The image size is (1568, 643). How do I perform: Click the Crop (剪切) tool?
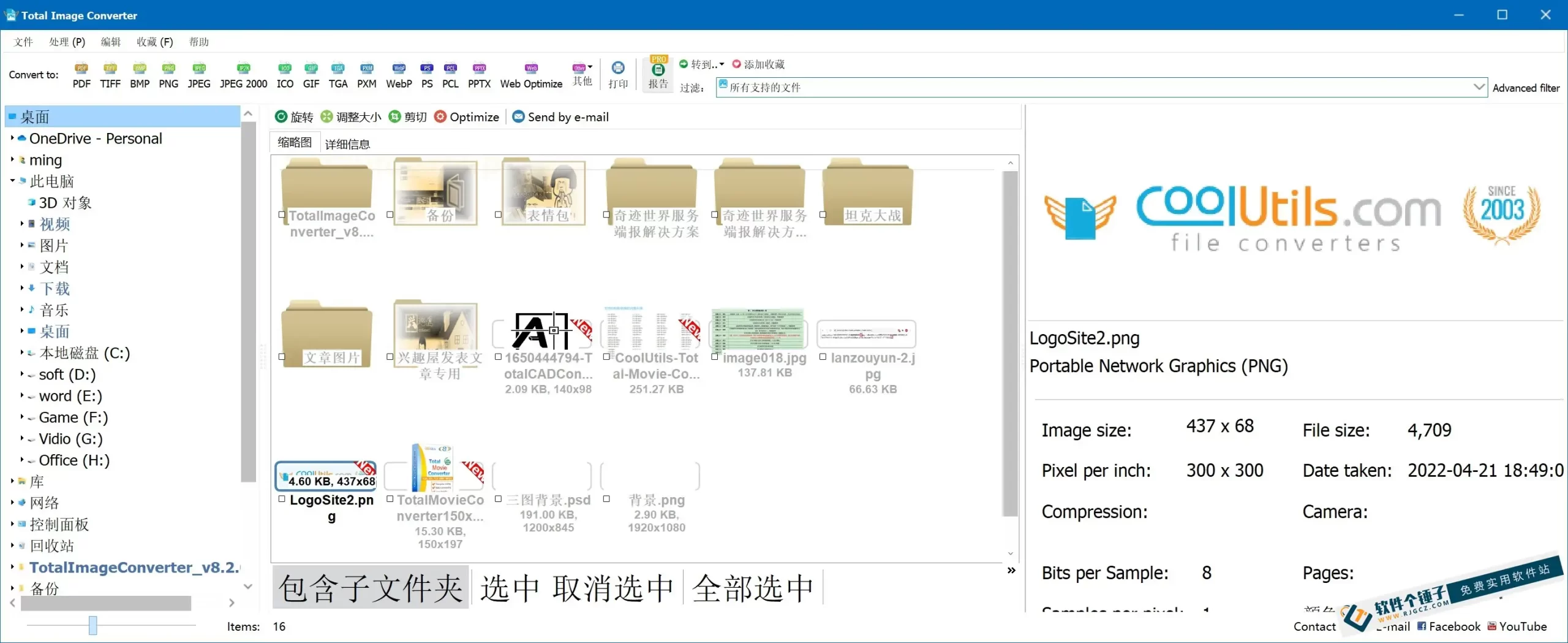tap(395, 116)
